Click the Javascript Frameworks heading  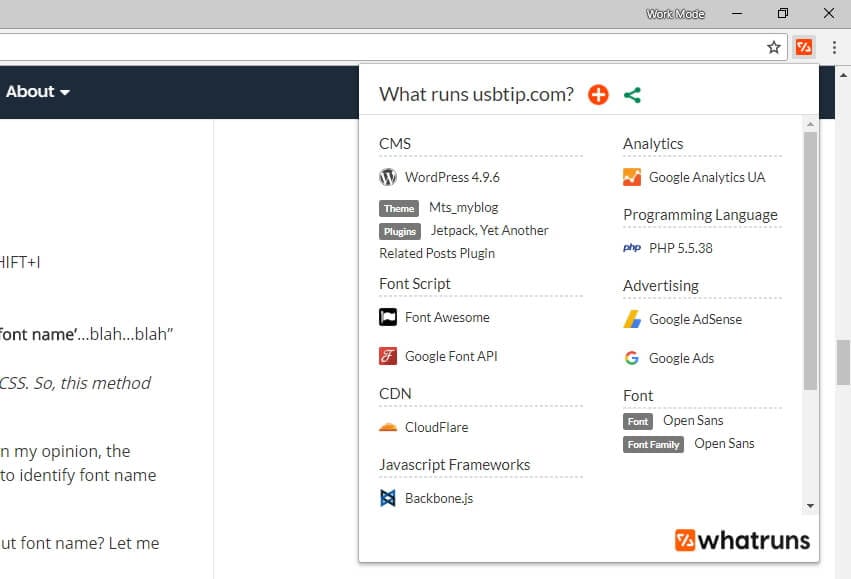[x=454, y=465]
